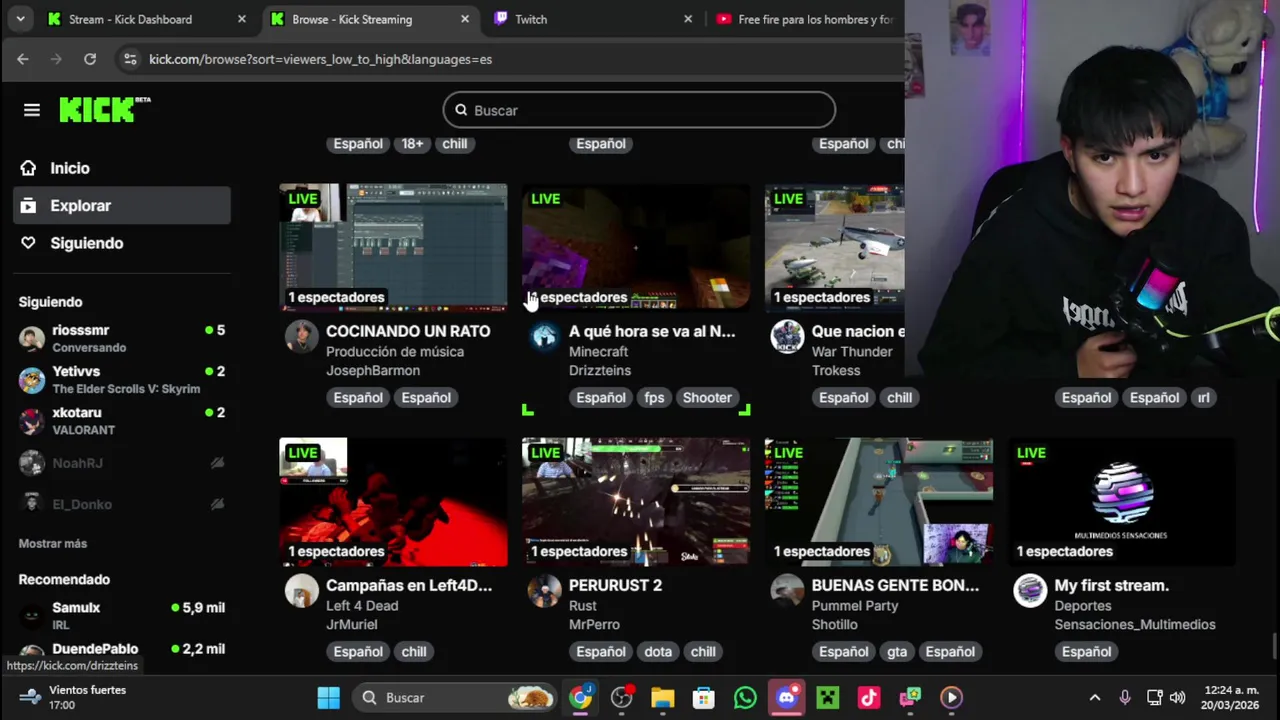Open riossmmr followed channel
Viewport: 1280px width, 720px height.
122,338
